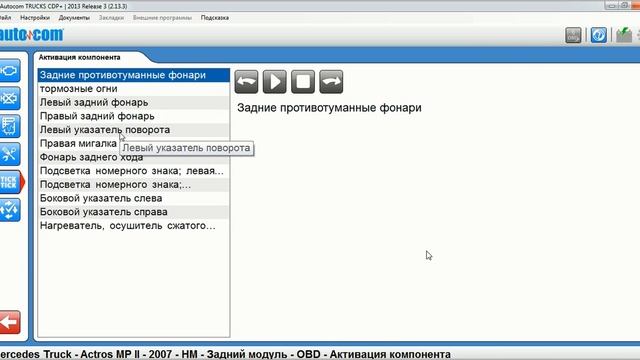Open the Закладки menu
This screenshot has width=640, height=360.
tap(111, 18)
